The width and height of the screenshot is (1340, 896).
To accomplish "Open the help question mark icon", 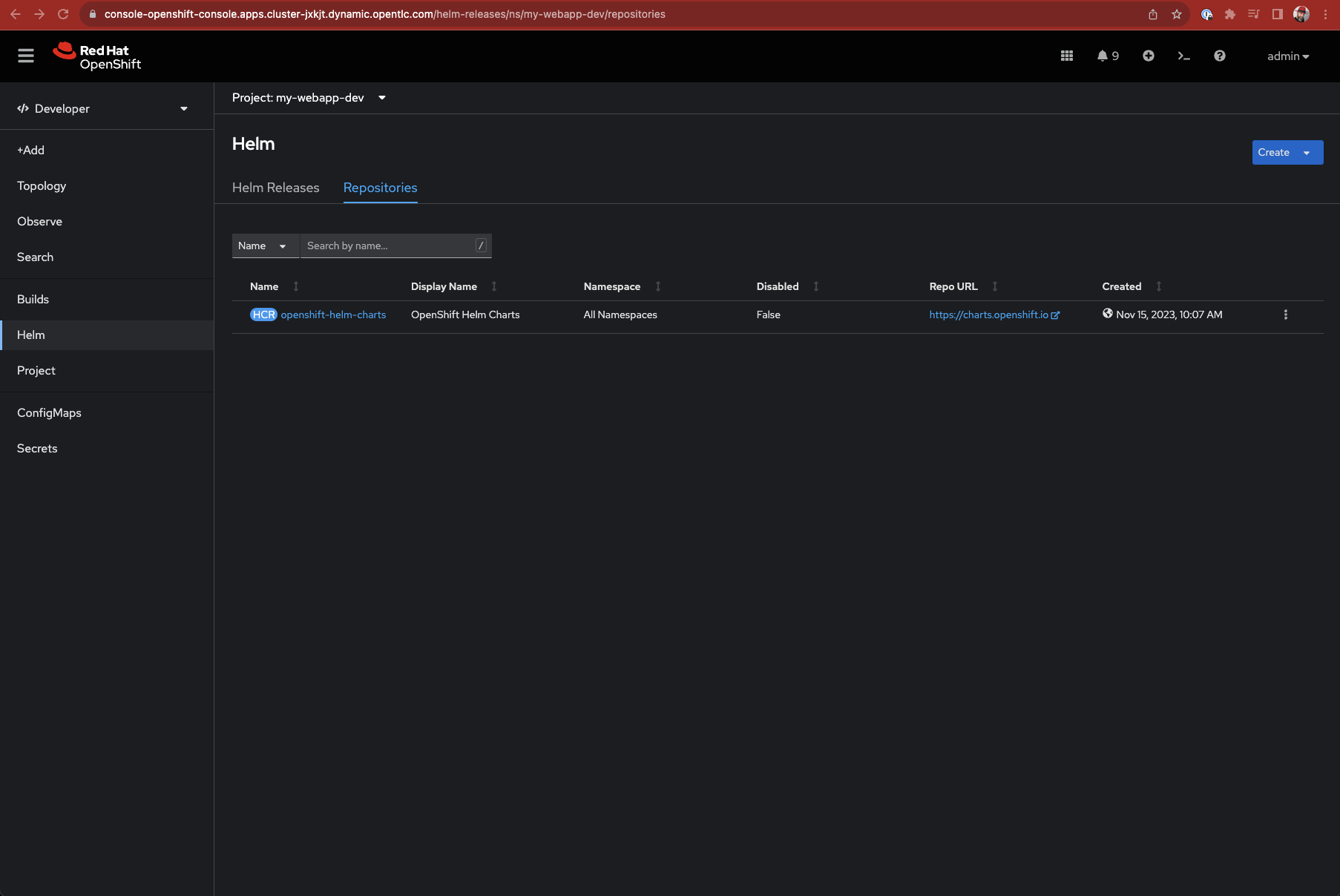I will pyautogui.click(x=1220, y=56).
